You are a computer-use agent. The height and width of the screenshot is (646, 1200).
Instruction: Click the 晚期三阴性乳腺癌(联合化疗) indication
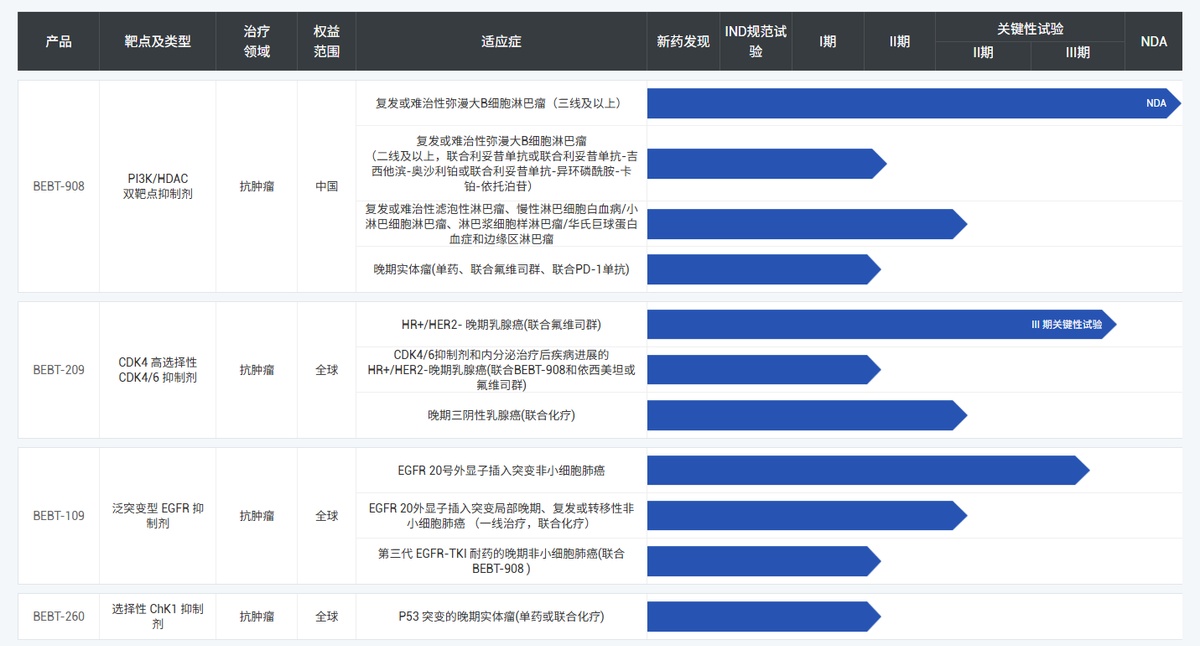tap(501, 415)
